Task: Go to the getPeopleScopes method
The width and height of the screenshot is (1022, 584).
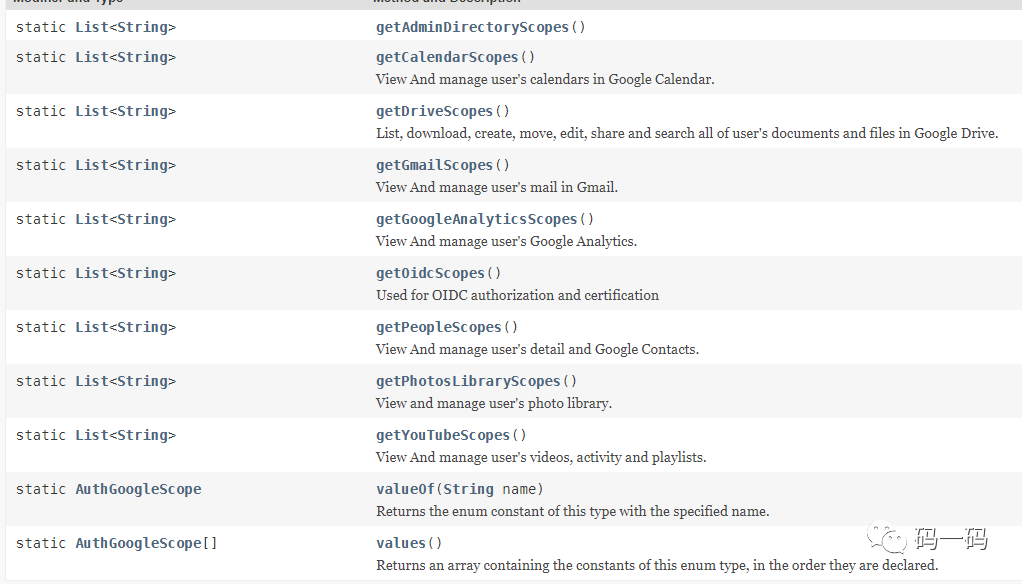Action: 438,327
